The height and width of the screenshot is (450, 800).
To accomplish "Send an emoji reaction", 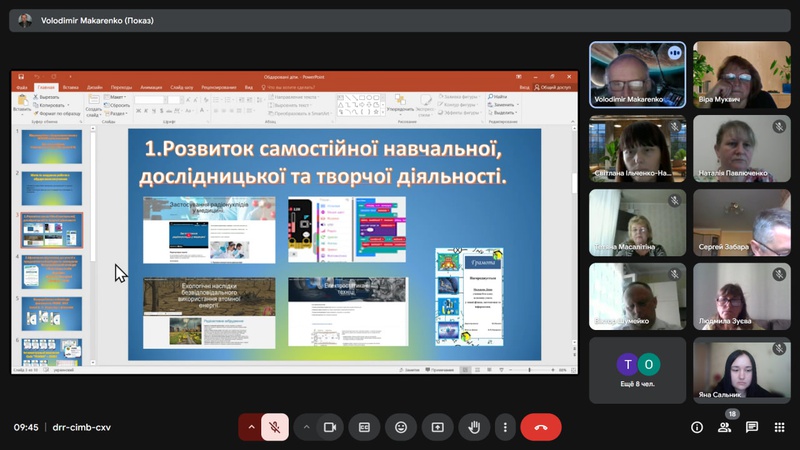I will [x=401, y=427].
